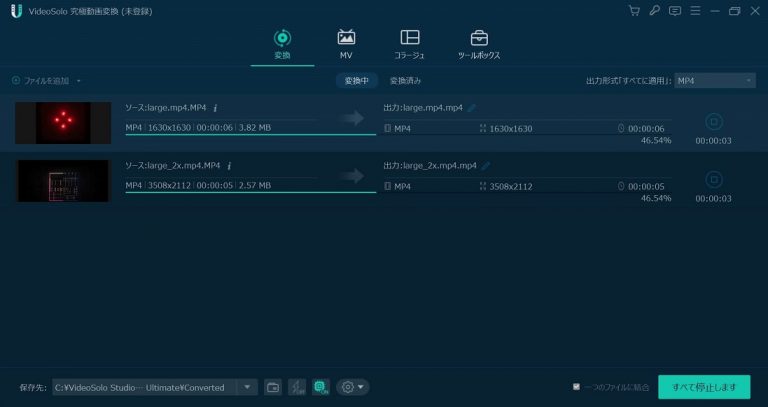Open the feedback message icon

coord(675,11)
